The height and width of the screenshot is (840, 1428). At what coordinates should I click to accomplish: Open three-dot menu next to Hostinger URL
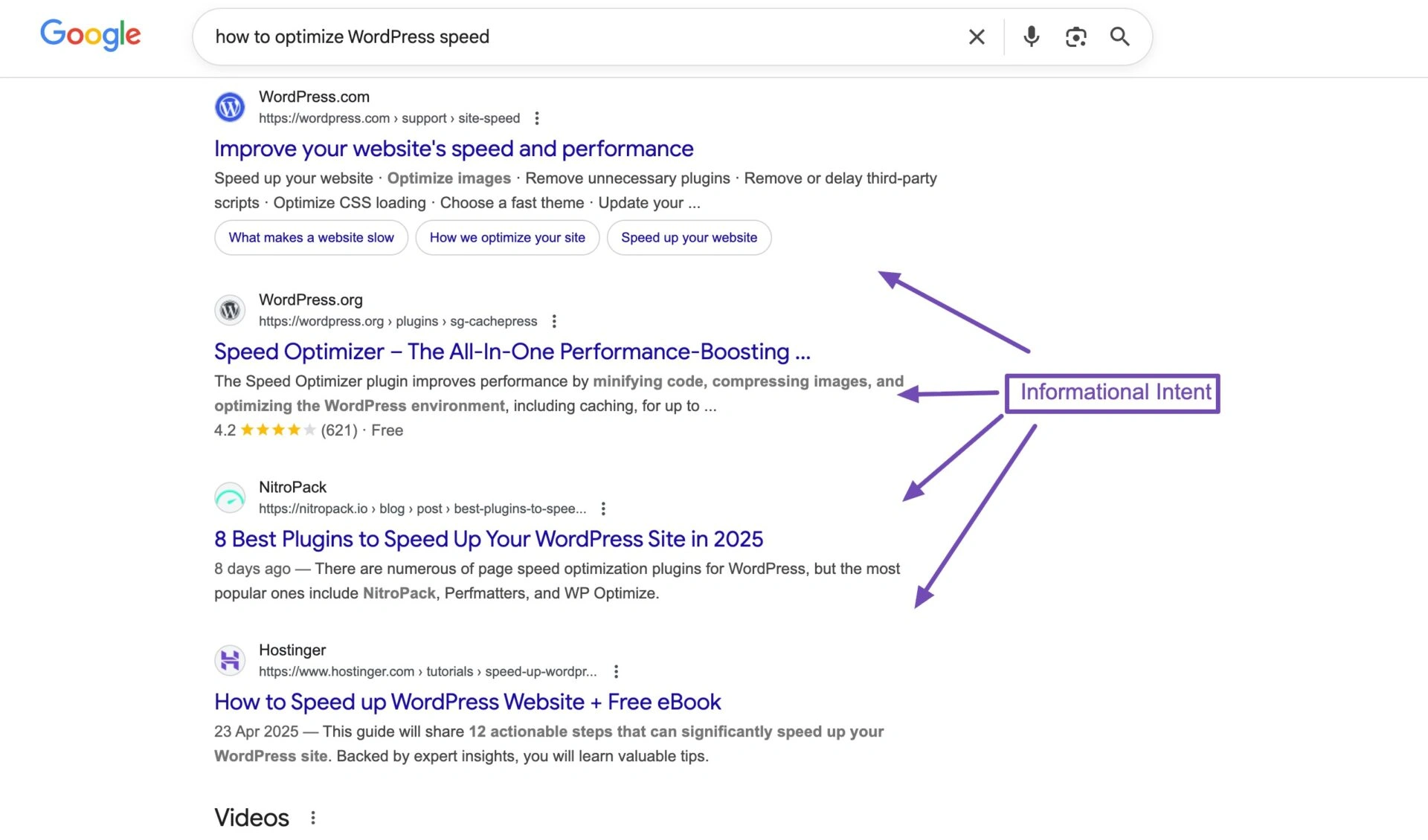pos(616,671)
